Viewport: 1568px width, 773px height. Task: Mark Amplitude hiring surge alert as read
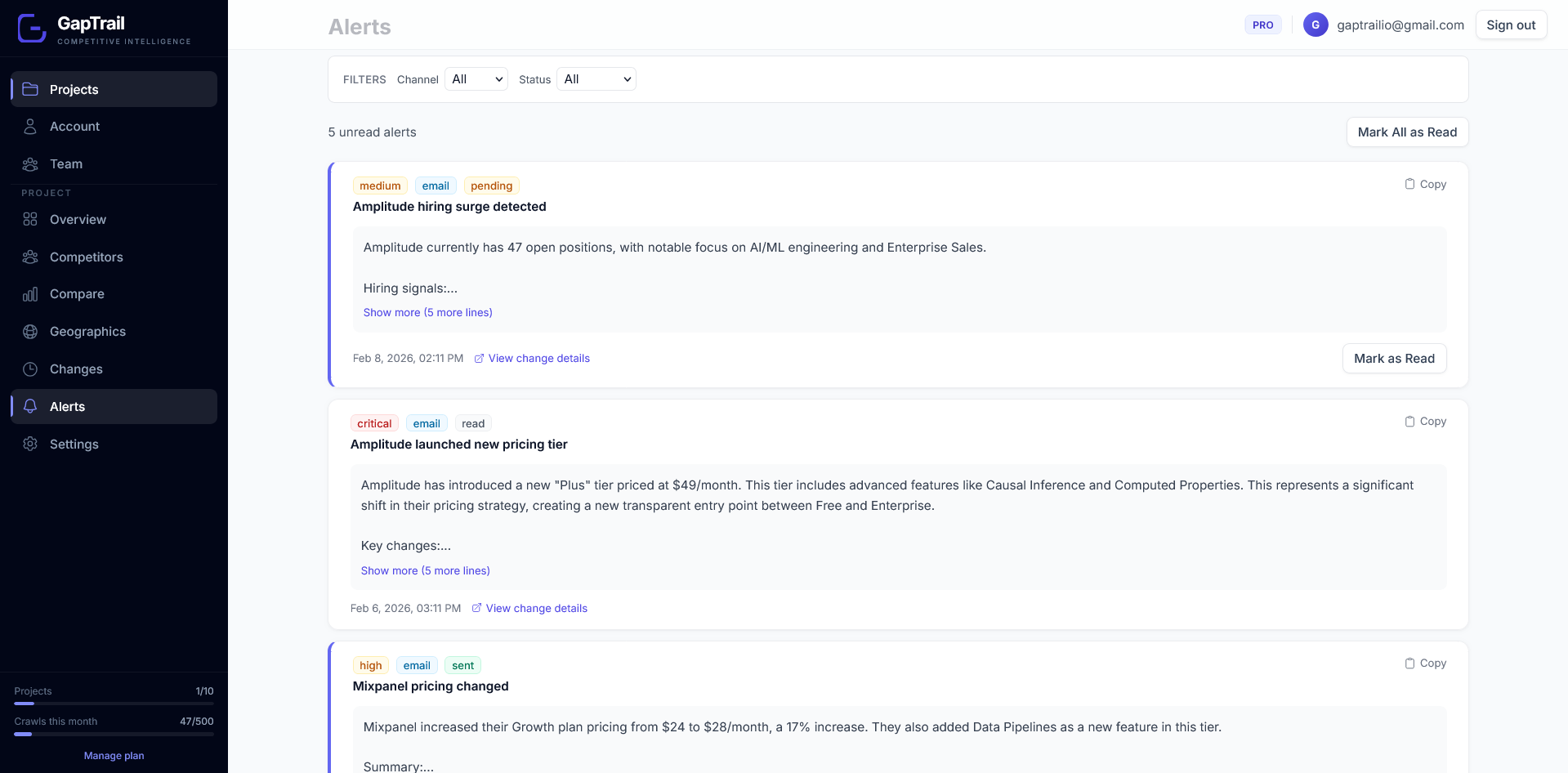coord(1394,359)
